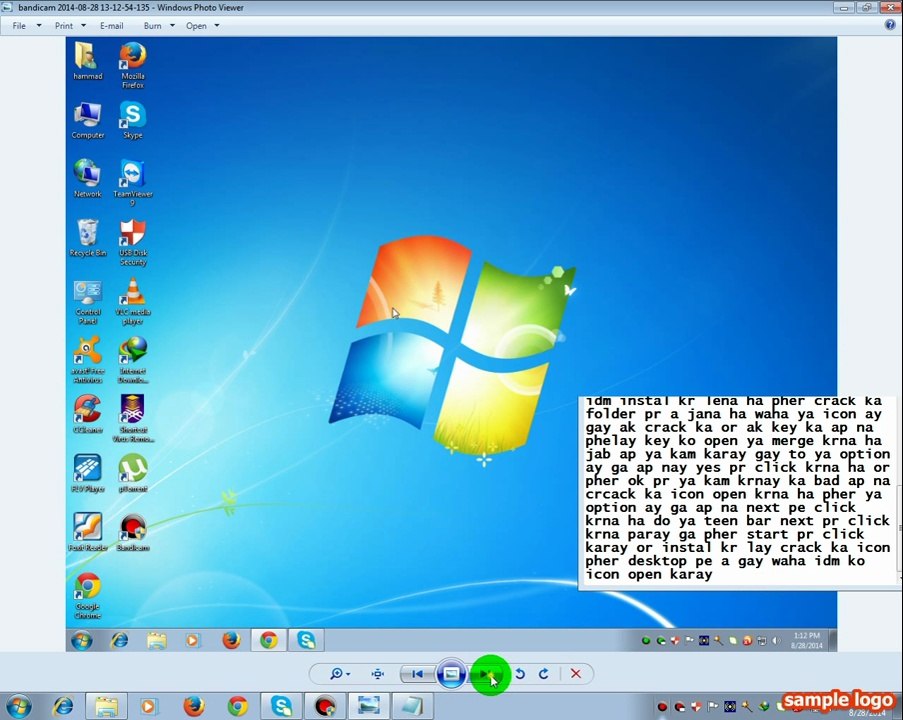The height and width of the screenshot is (720, 903).
Task: Click the USB Disk Security shortcut in the picture
Action: coord(132,242)
